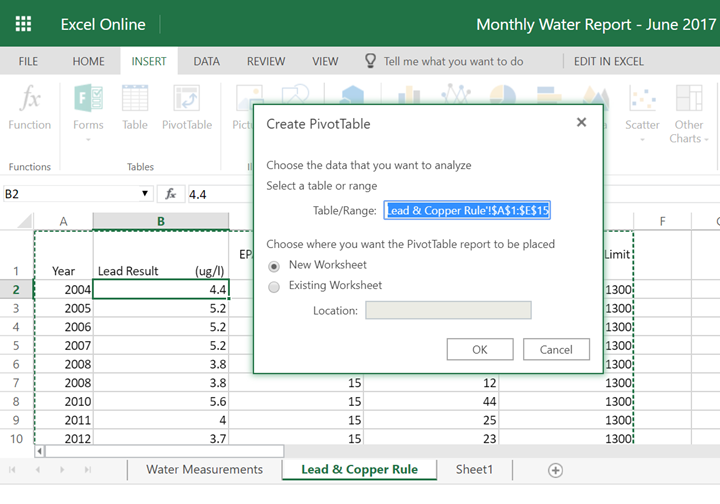Click the Scatter chart icon
This screenshot has height=504, width=720.
coord(642,100)
